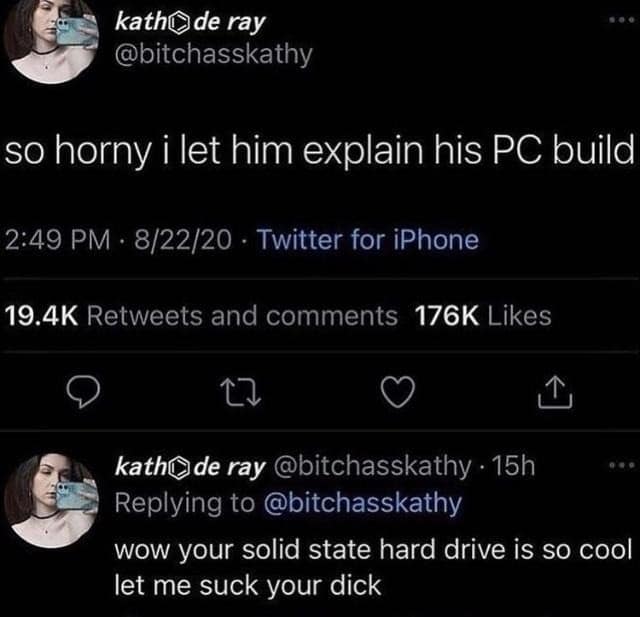View the 19.4K Retweets and comments
640x617 pixels.
click(201, 316)
